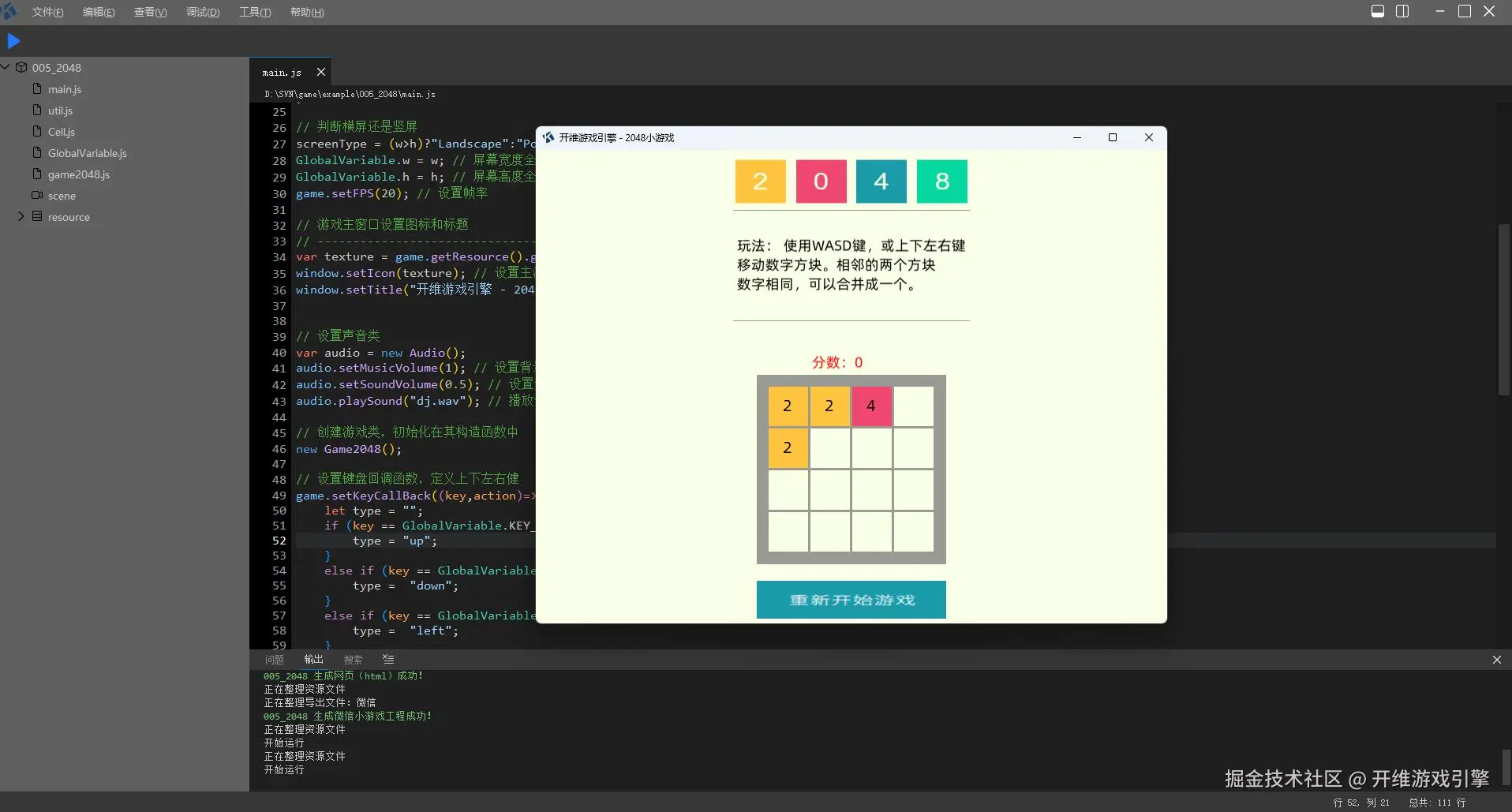Switch to the 输出 panel tab
Screen dimensions: 1512x812
[x=314, y=659]
